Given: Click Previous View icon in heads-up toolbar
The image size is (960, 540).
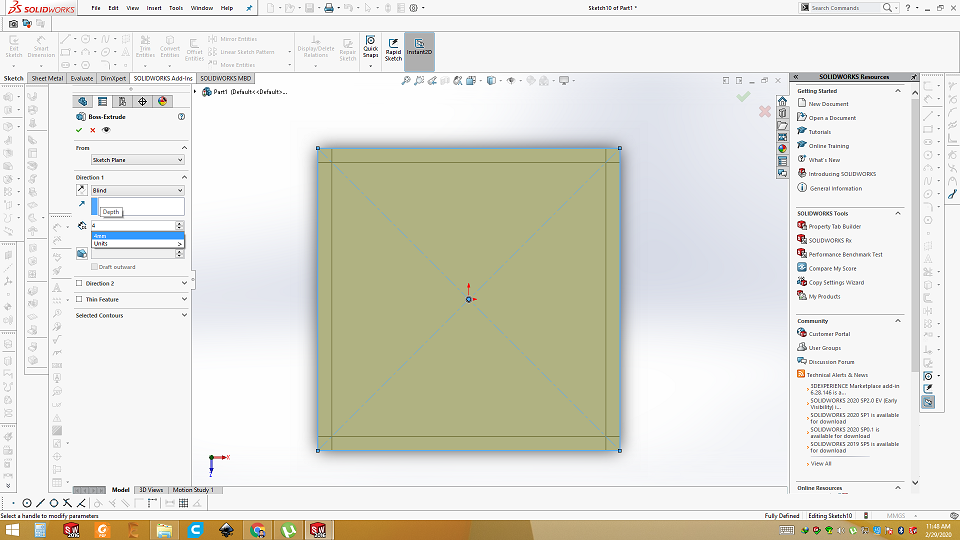Looking at the screenshot, I should click(x=432, y=80).
